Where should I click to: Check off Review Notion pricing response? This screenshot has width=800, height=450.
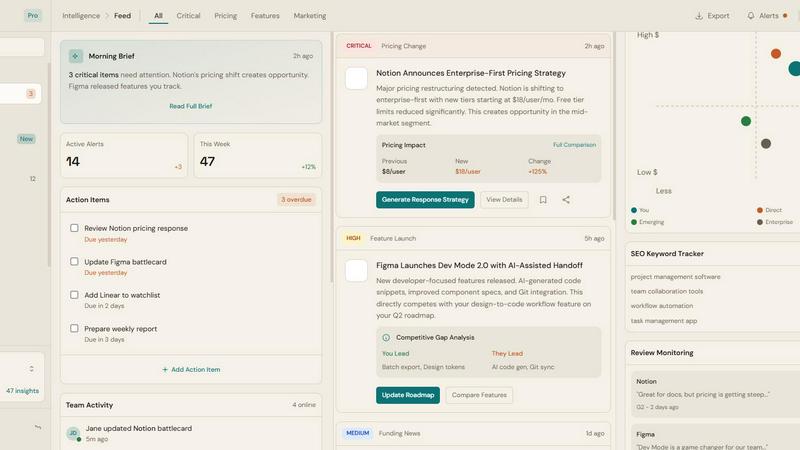74,228
